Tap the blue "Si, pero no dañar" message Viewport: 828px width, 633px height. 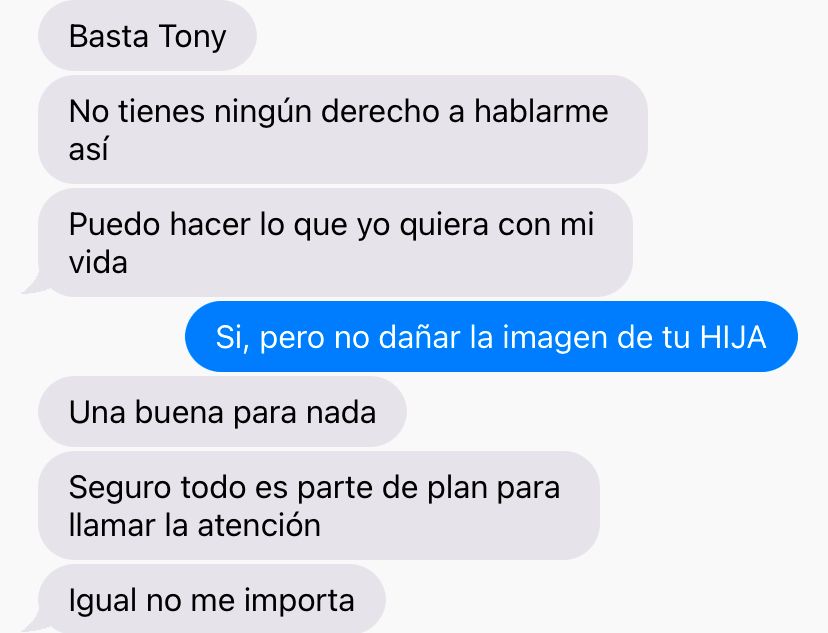point(491,336)
